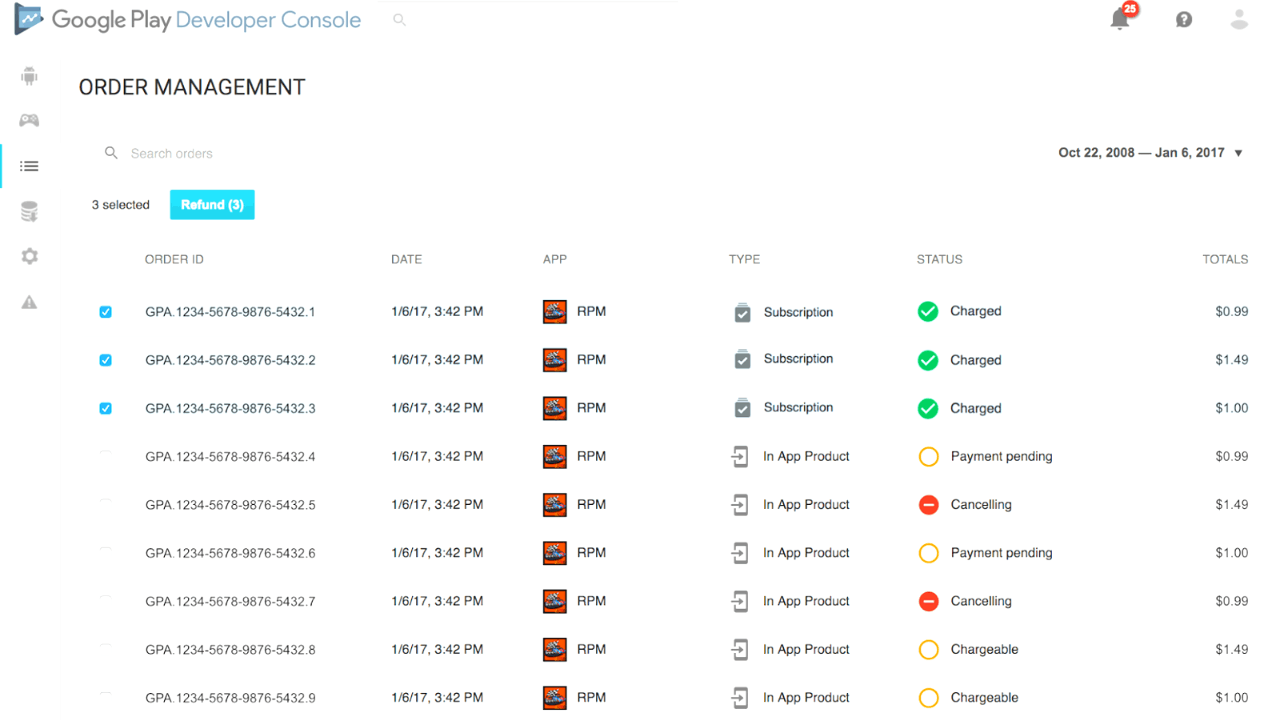
Task: Select the Order management list icon in sidebar
Action: point(29,166)
